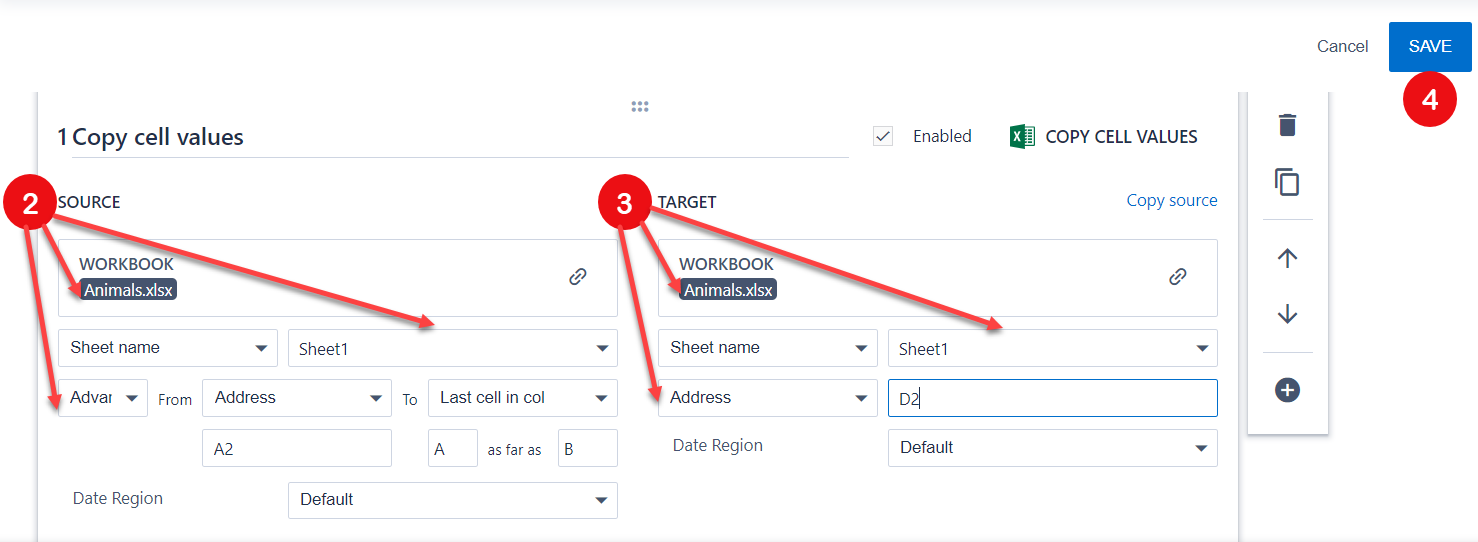The image size is (1478, 542).
Task: Click target workbook link icon
Action: [1177, 277]
